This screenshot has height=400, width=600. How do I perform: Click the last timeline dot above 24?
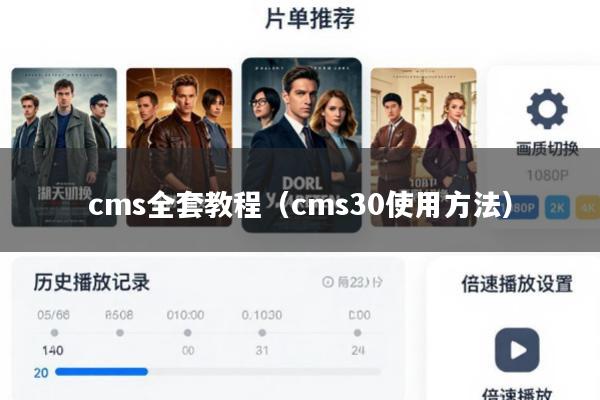(x=357, y=333)
